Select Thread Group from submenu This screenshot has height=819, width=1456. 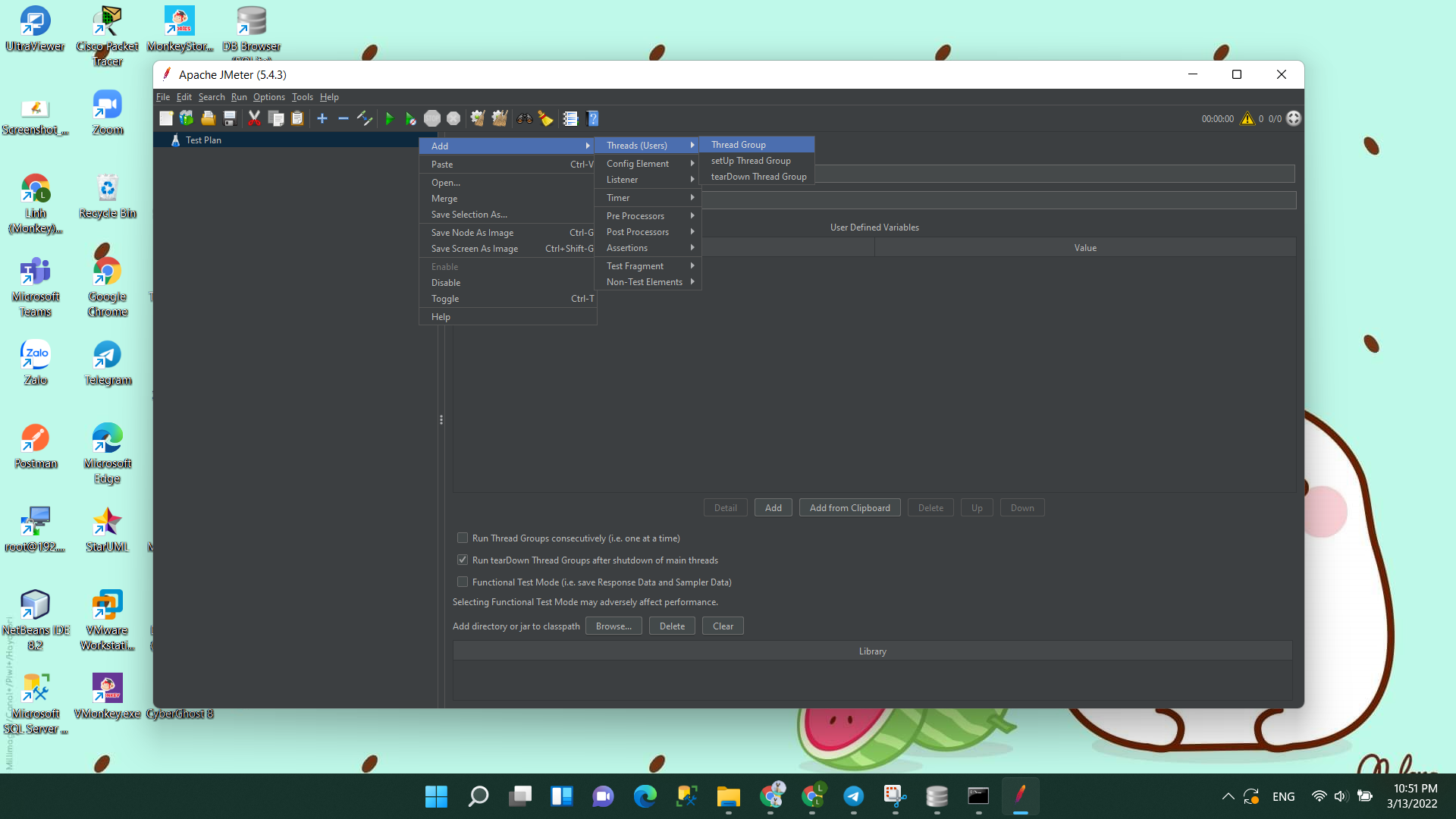[757, 144]
